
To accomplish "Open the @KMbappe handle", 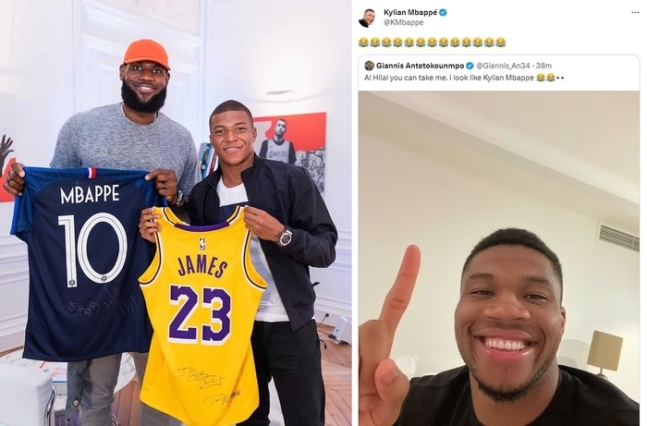I will click(x=404, y=23).
